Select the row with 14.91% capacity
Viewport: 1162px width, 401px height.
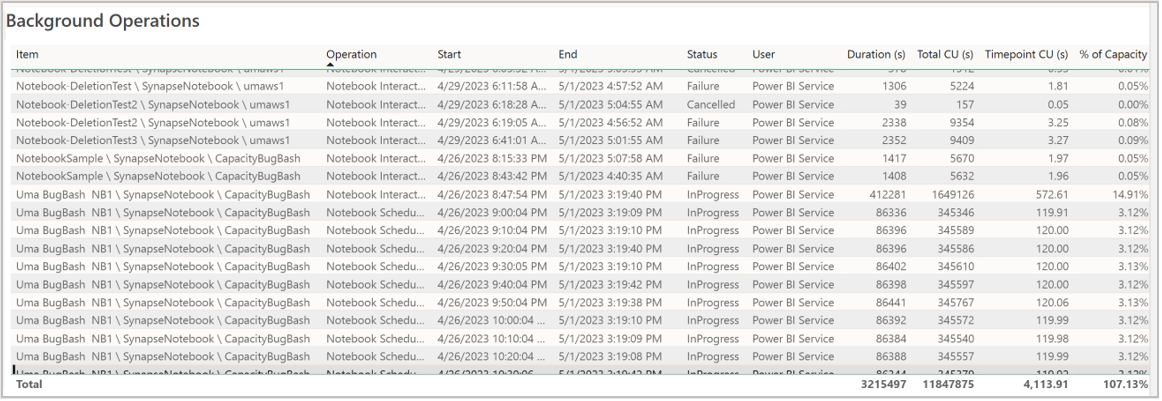[581, 194]
